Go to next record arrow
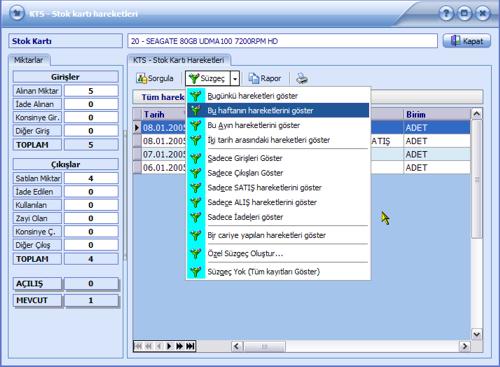This screenshot has width=500, height=367. pos(169,346)
